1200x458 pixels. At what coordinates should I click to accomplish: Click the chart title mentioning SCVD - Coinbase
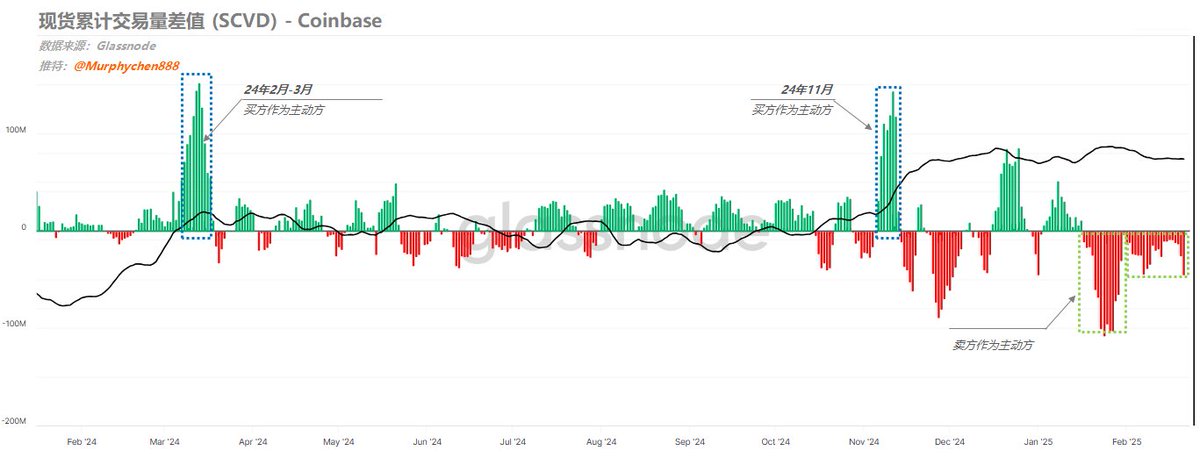210,20
